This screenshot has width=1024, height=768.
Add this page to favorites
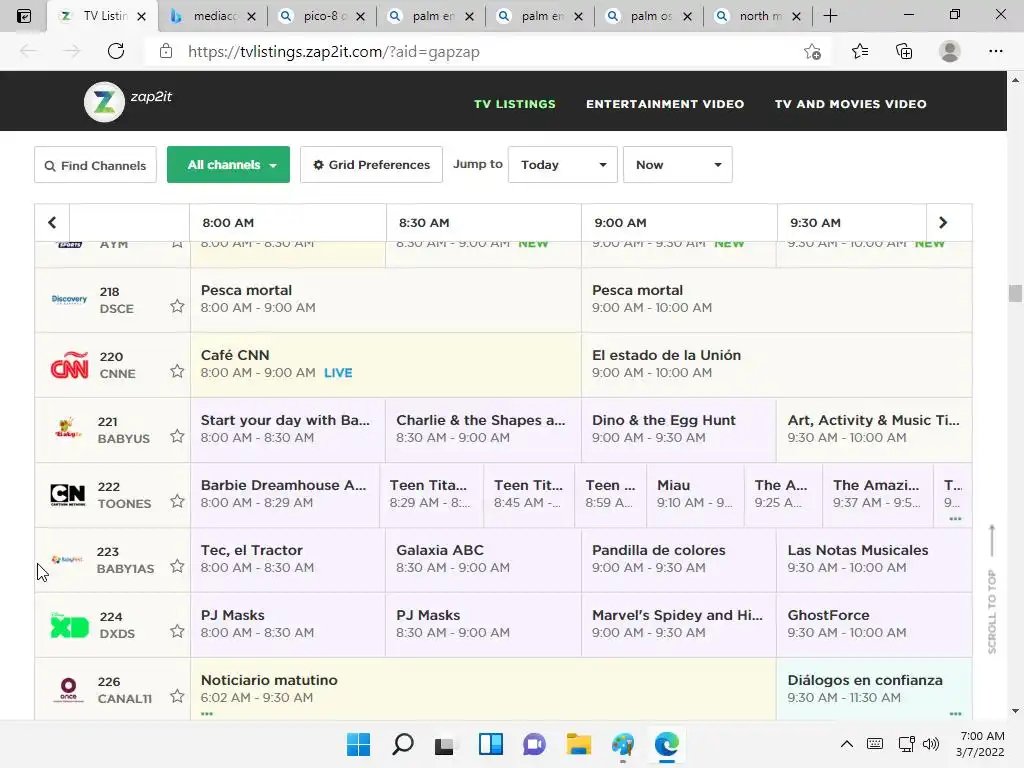tap(812, 52)
